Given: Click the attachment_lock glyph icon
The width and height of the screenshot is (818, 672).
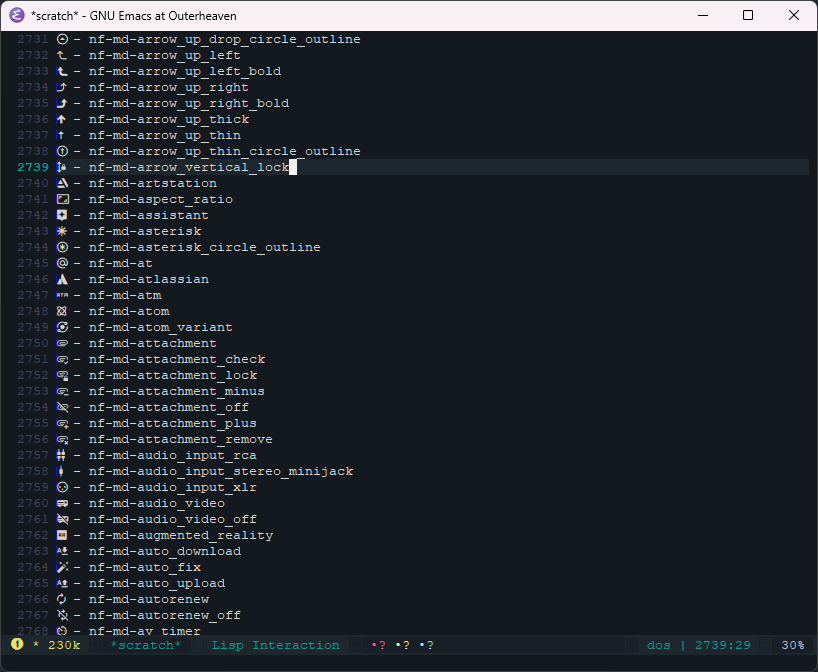Looking at the screenshot, I should pos(62,375).
